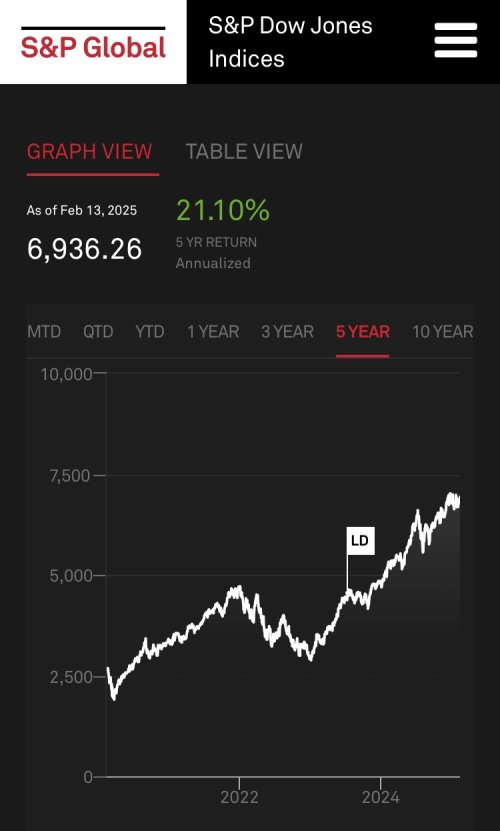Click the 21.10% return figure

pyautogui.click(x=223, y=210)
